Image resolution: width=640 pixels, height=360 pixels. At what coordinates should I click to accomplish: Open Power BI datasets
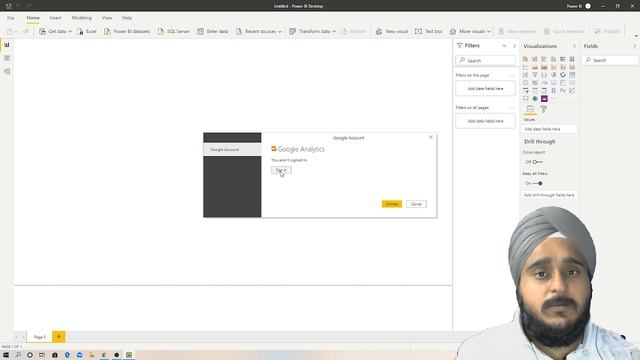coord(127,31)
